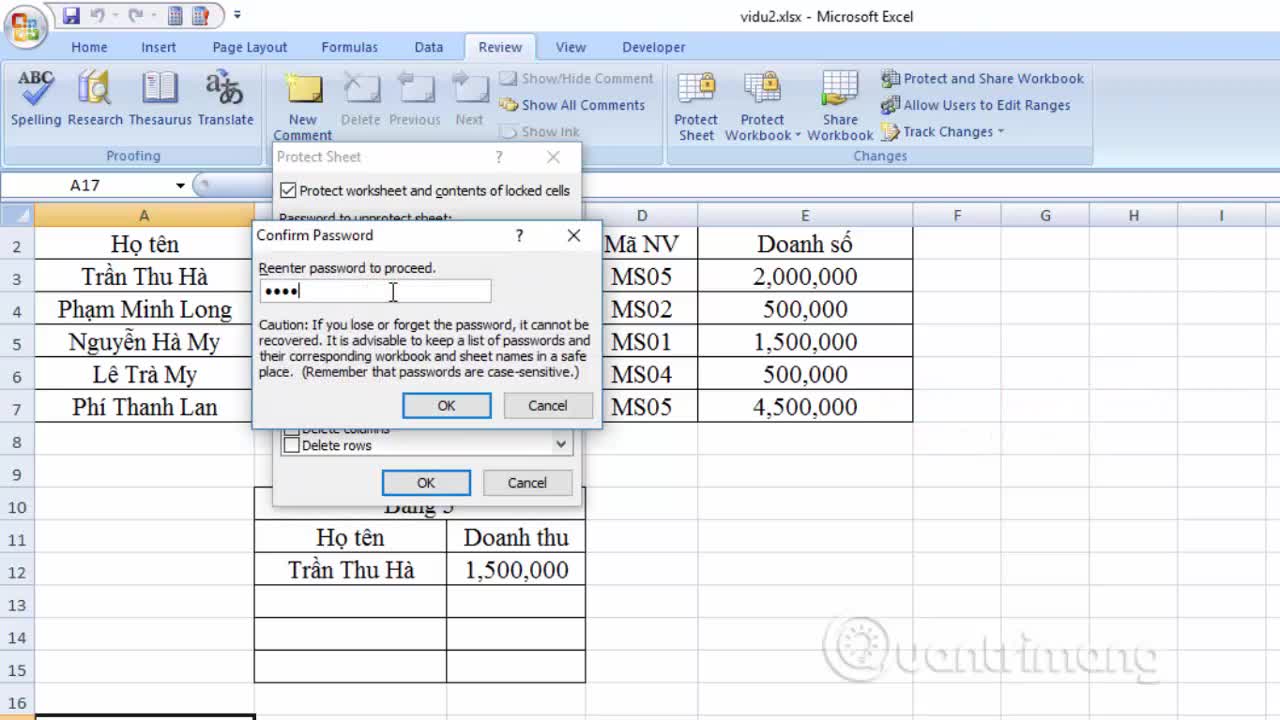1280x720 pixels.
Task: Select cell with 4,500,000
Action: [x=805, y=407]
